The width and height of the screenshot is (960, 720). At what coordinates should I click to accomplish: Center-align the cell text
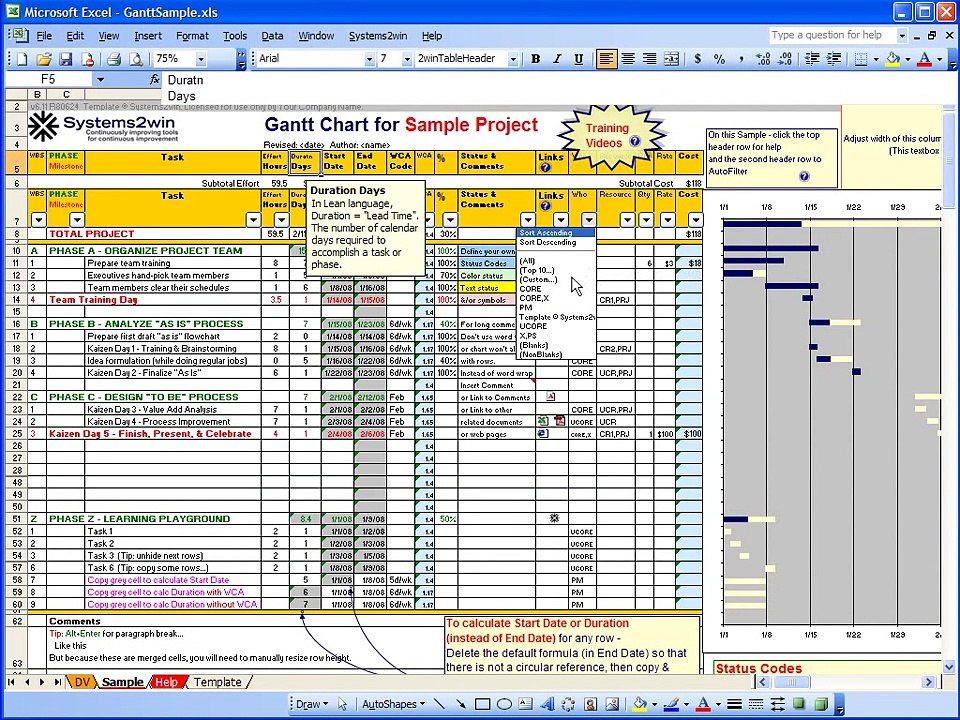(628, 59)
